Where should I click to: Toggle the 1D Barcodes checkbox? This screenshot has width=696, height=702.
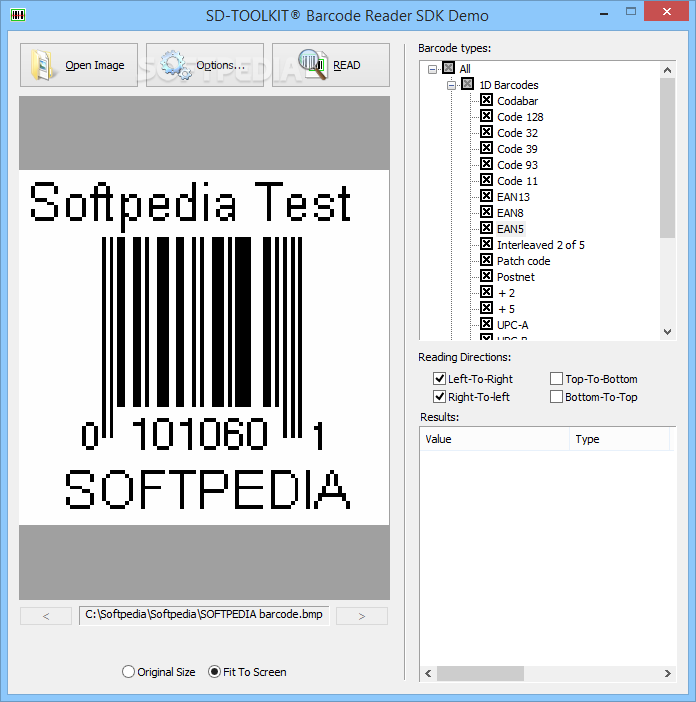(467, 84)
